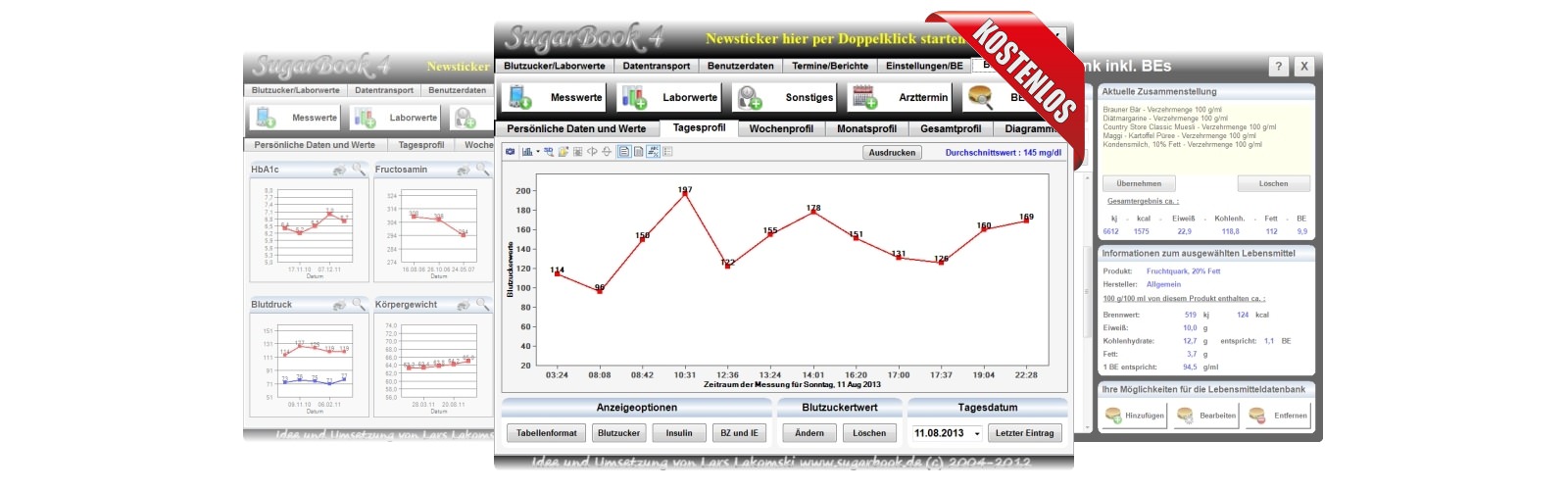Click Durchschnittswert 145 mg/dl text
1568x490 pixels.
[x=1004, y=153]
